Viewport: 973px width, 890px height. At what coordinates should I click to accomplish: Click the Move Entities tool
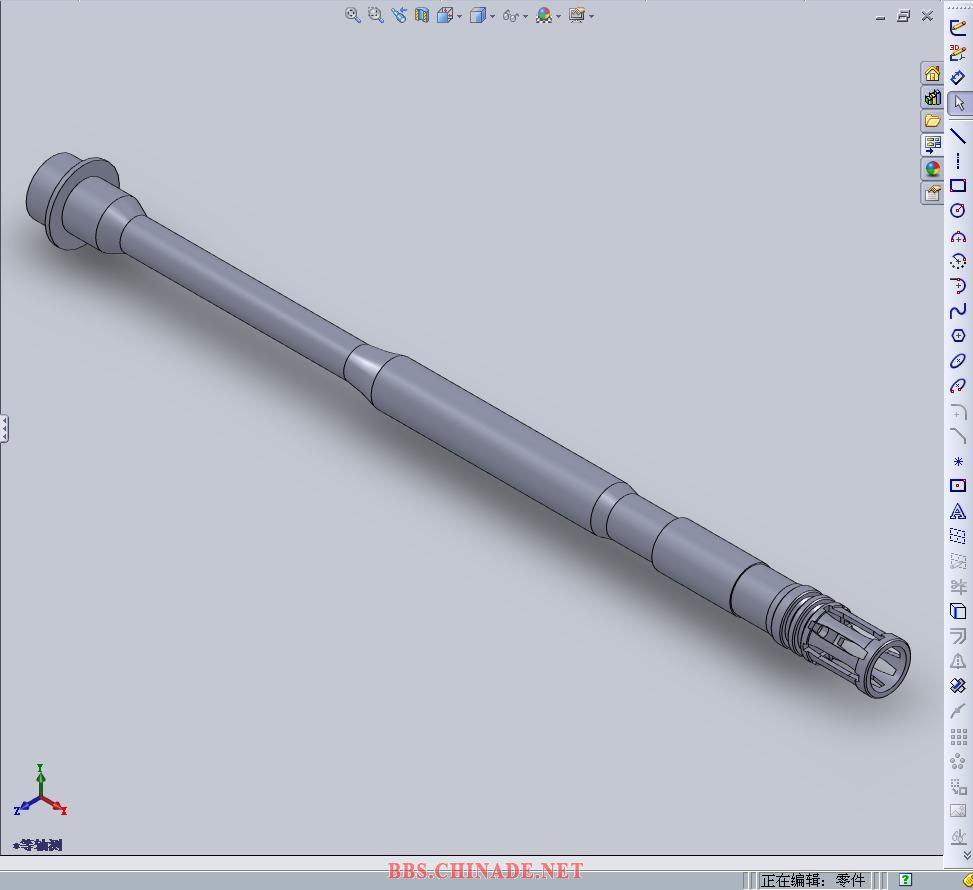tap(958, 787)
